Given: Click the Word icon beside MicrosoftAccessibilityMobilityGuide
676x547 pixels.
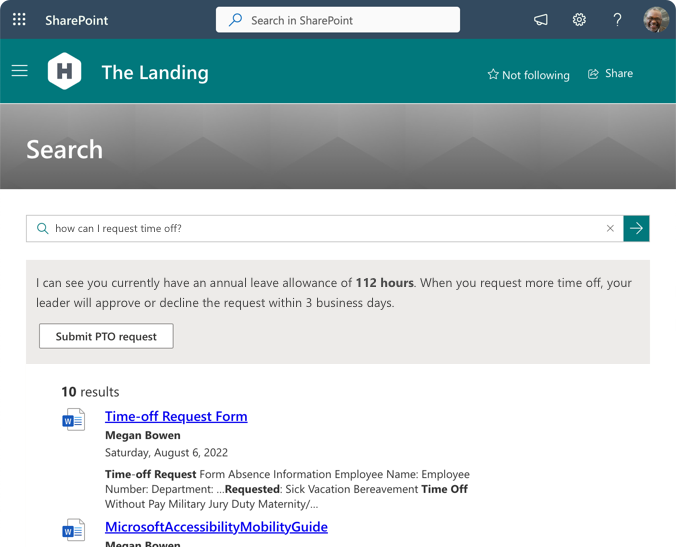Looking at the screenshot, I should (x=74, y=530).
